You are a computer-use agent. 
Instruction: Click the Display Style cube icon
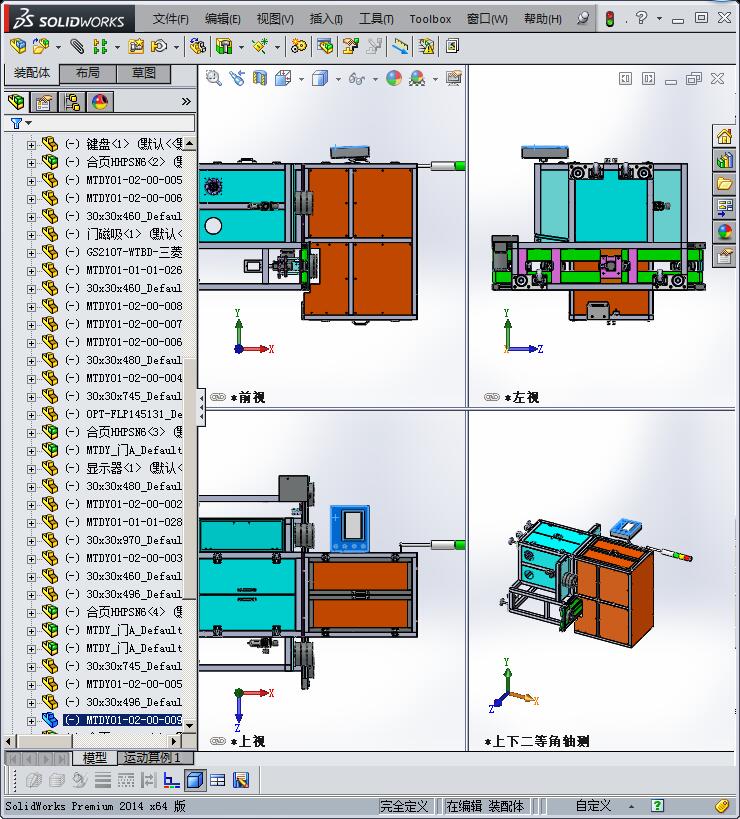click(320, 78)
